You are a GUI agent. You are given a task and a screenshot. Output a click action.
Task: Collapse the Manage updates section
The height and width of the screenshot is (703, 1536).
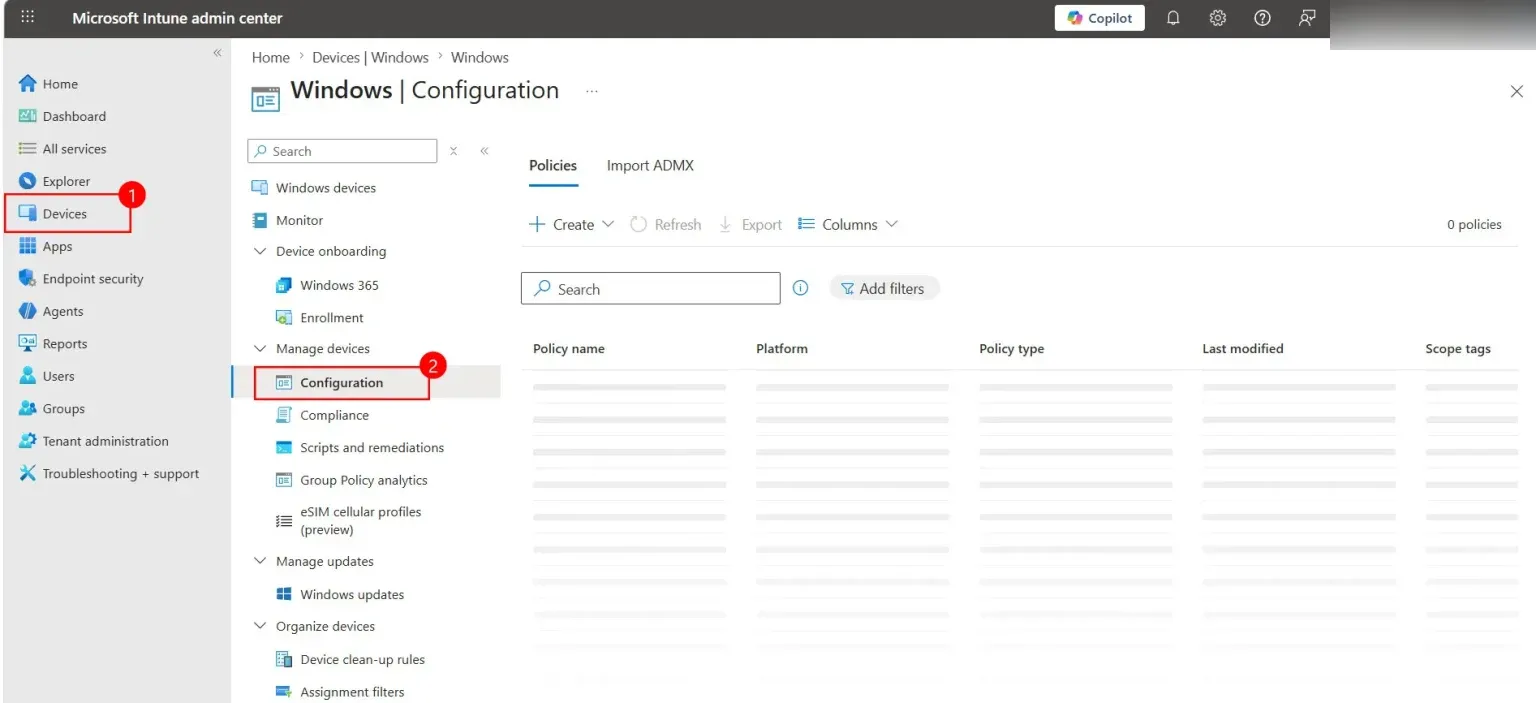tap(260, 562)
